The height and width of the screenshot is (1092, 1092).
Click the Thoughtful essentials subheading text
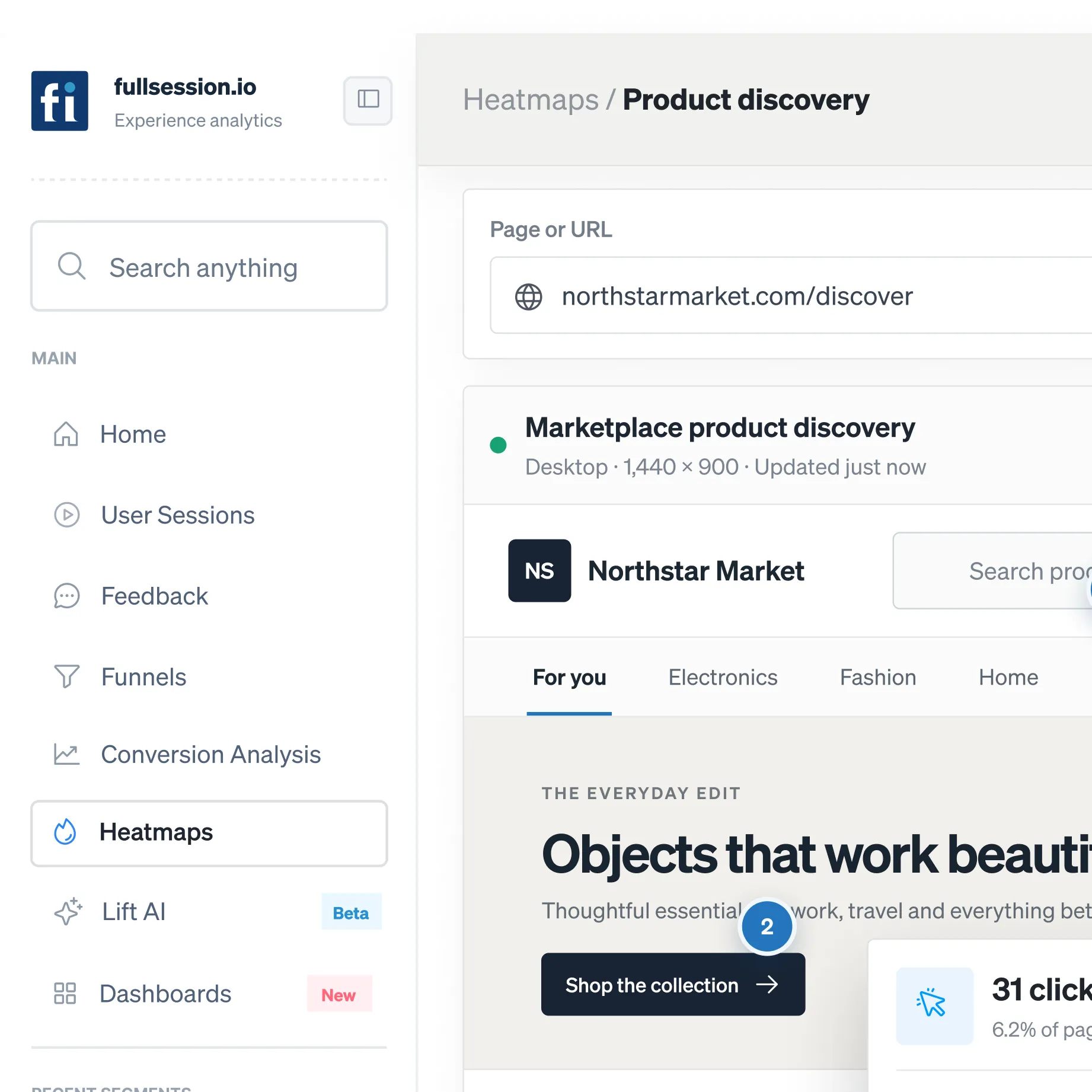pyautogui.click(x=816, y=910)
